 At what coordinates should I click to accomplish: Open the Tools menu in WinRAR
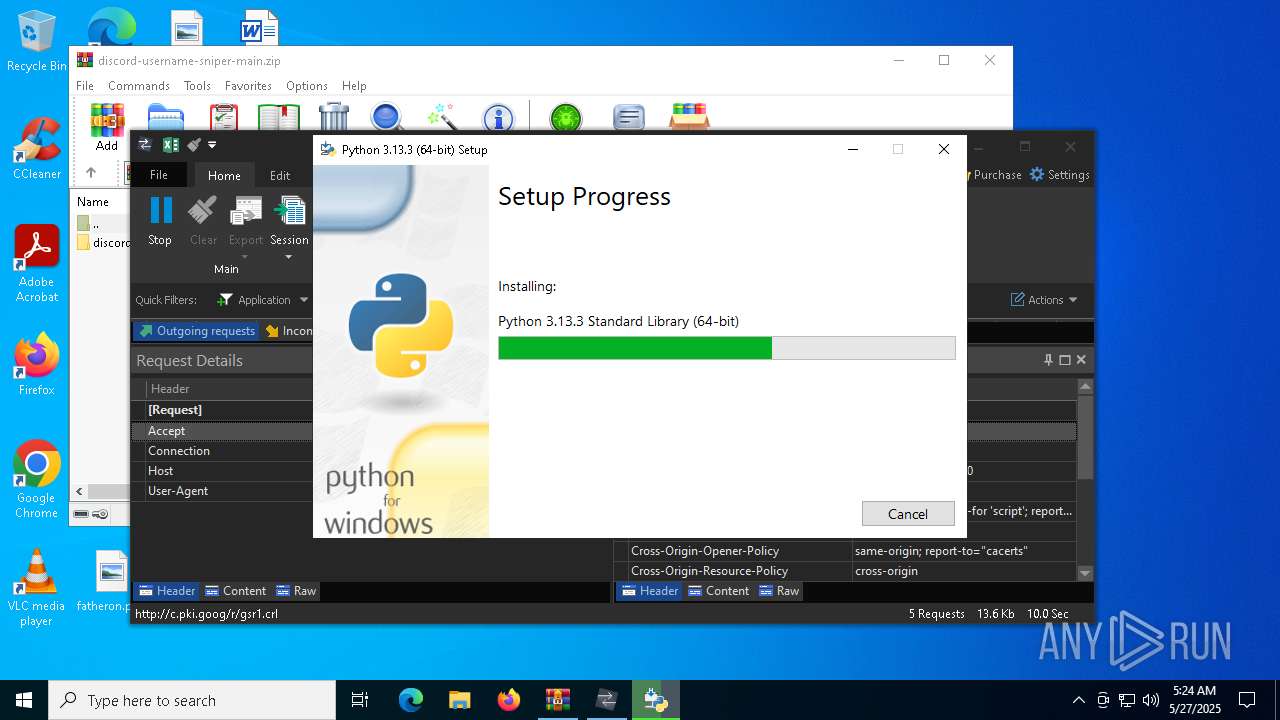(x=197, y=86)
